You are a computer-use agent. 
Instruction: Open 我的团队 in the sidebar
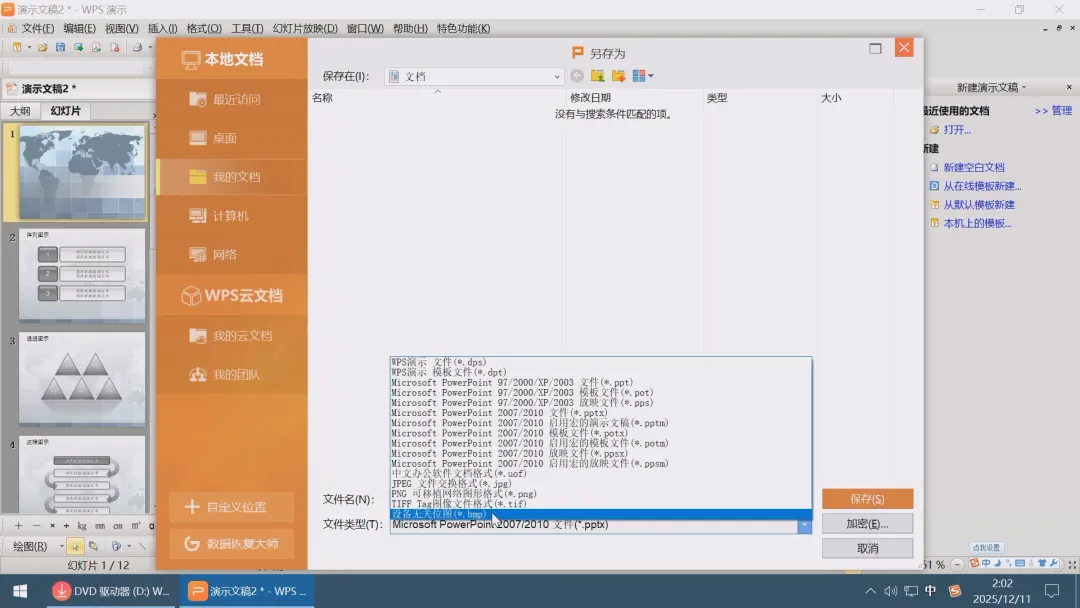231,375
